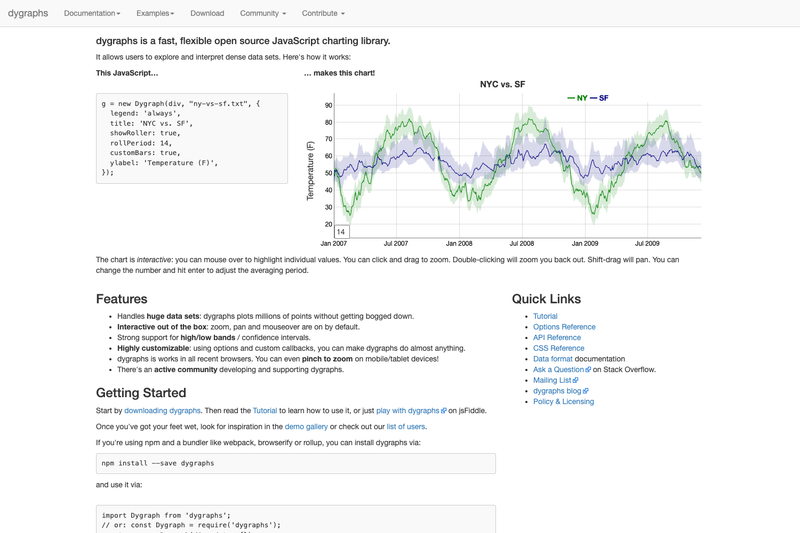Open the Documentation dropdown menu
The width and height of the screenshot is (800, 533).
pos(92,13)
